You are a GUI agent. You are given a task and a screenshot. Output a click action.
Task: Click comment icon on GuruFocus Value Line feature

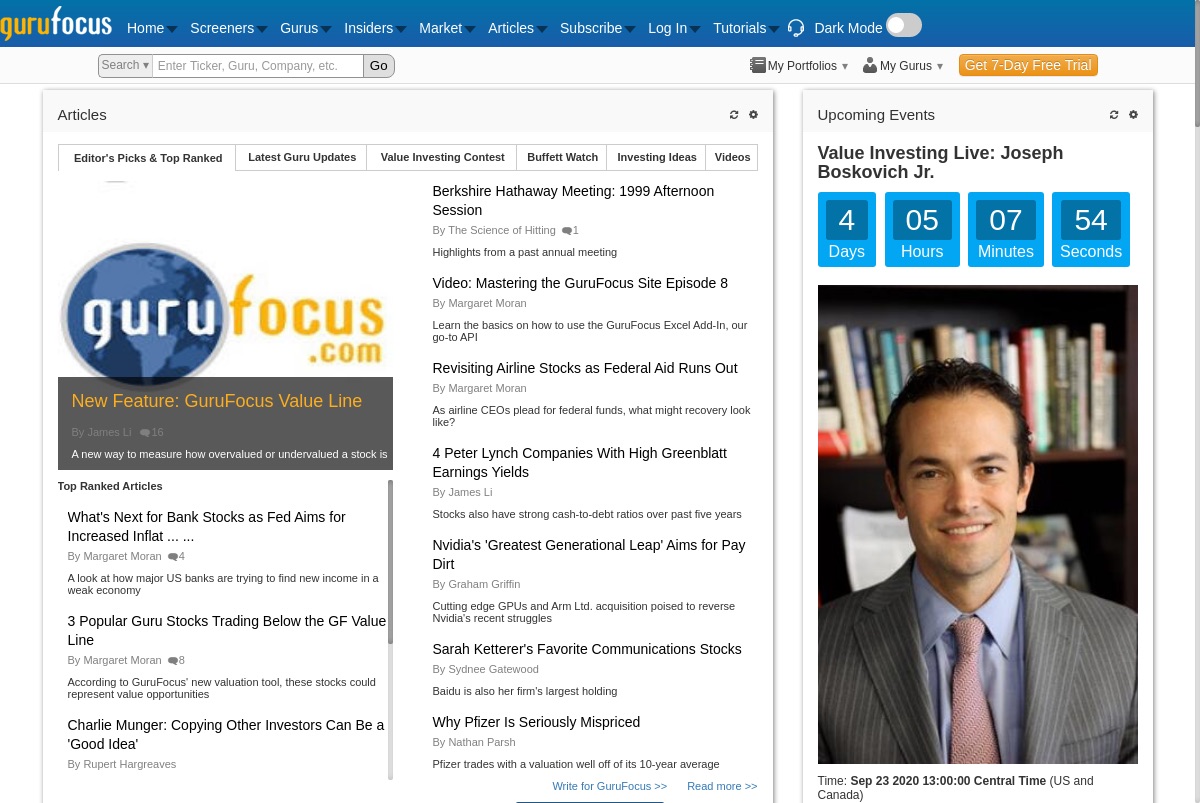coord(145,433)
